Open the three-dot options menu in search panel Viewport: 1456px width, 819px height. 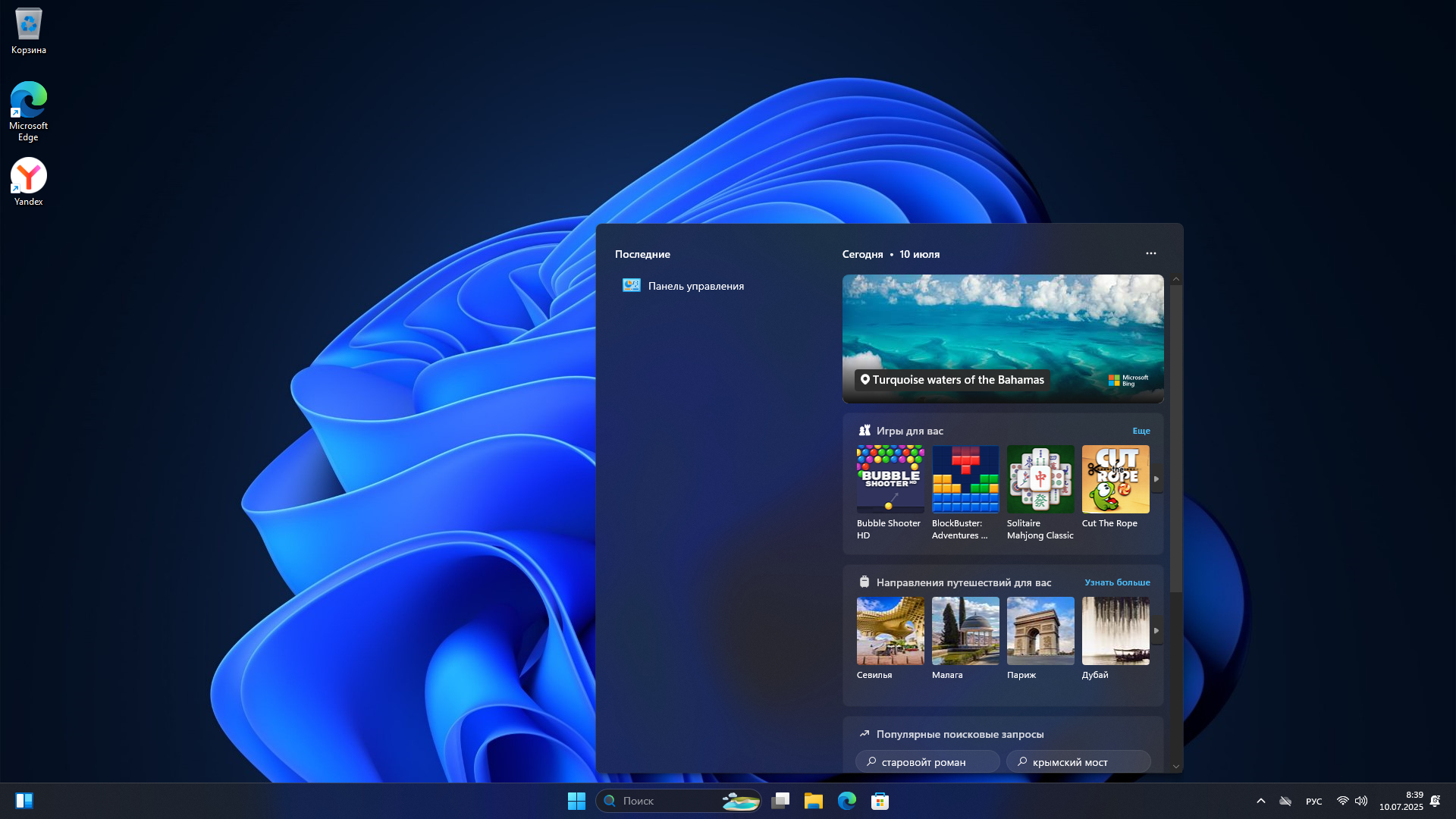tap(1150, 253)
